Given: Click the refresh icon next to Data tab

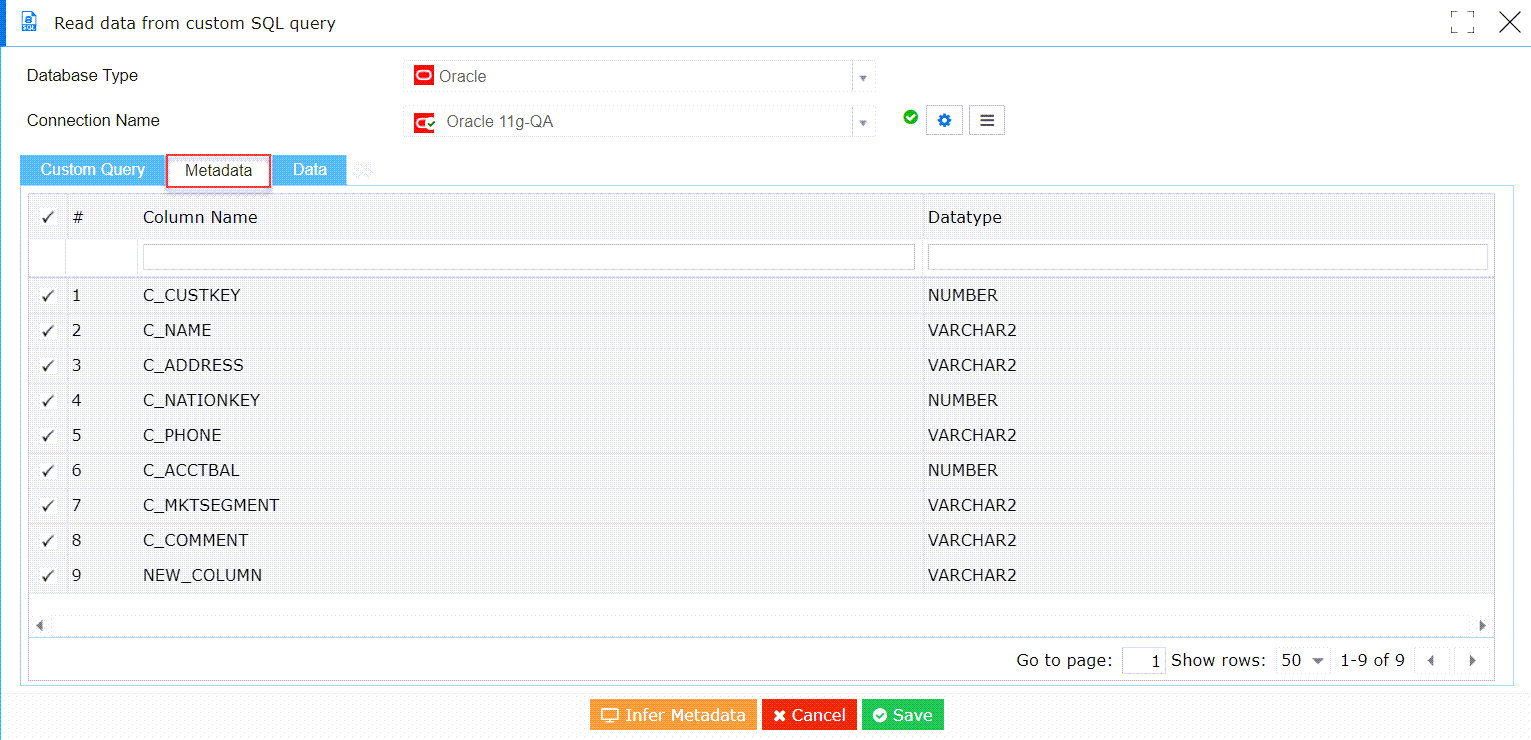Looking at the screenshot, I should click(362, 170).
